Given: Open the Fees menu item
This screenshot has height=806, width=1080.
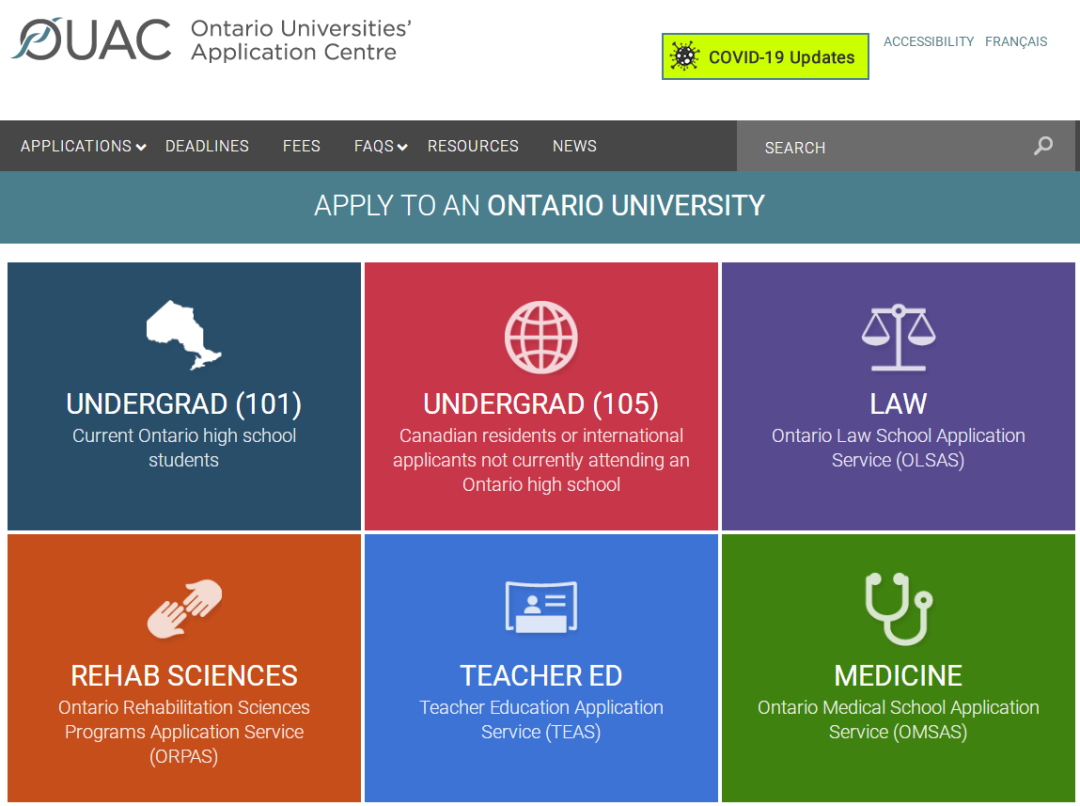Looking at the screenshot, I should pyautogui.click(x=301, y=146).
